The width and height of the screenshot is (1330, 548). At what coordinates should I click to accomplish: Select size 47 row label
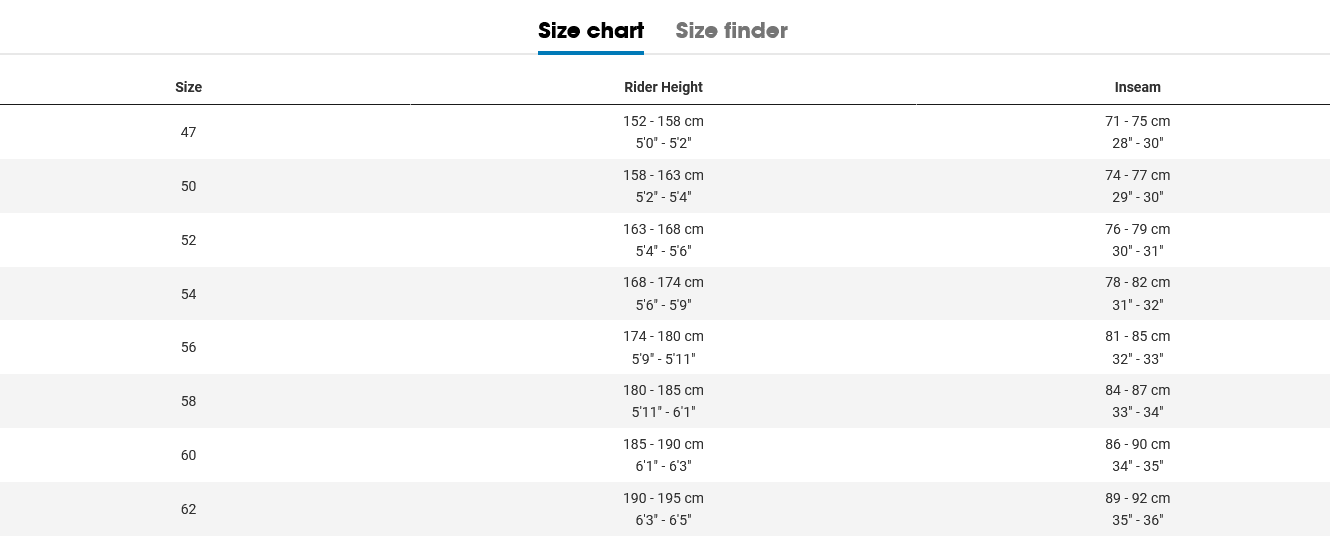188,132
